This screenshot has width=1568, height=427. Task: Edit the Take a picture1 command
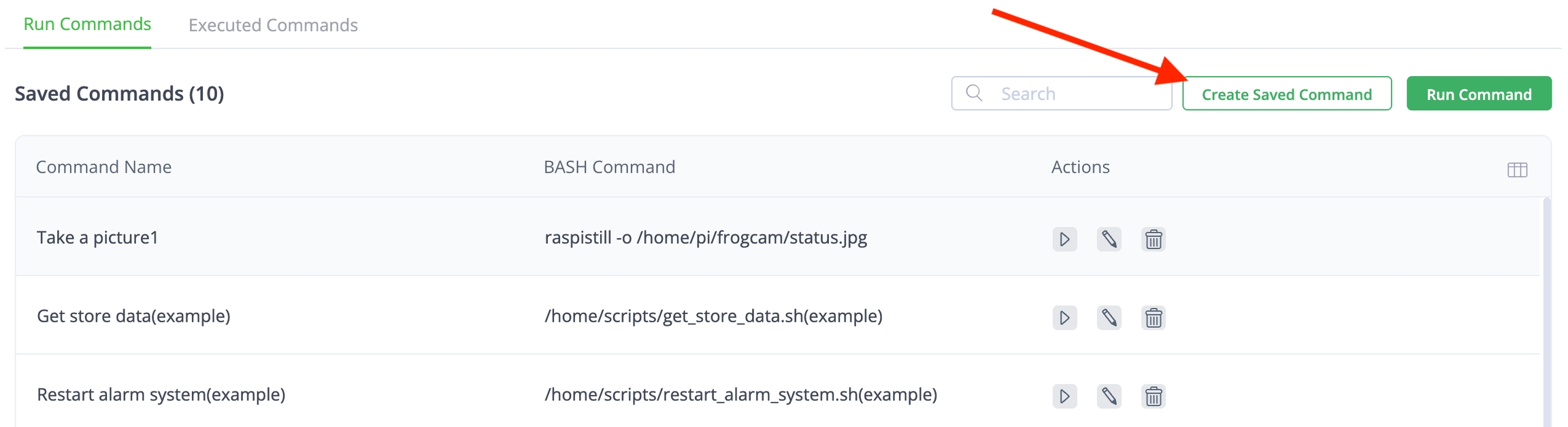1109,239
